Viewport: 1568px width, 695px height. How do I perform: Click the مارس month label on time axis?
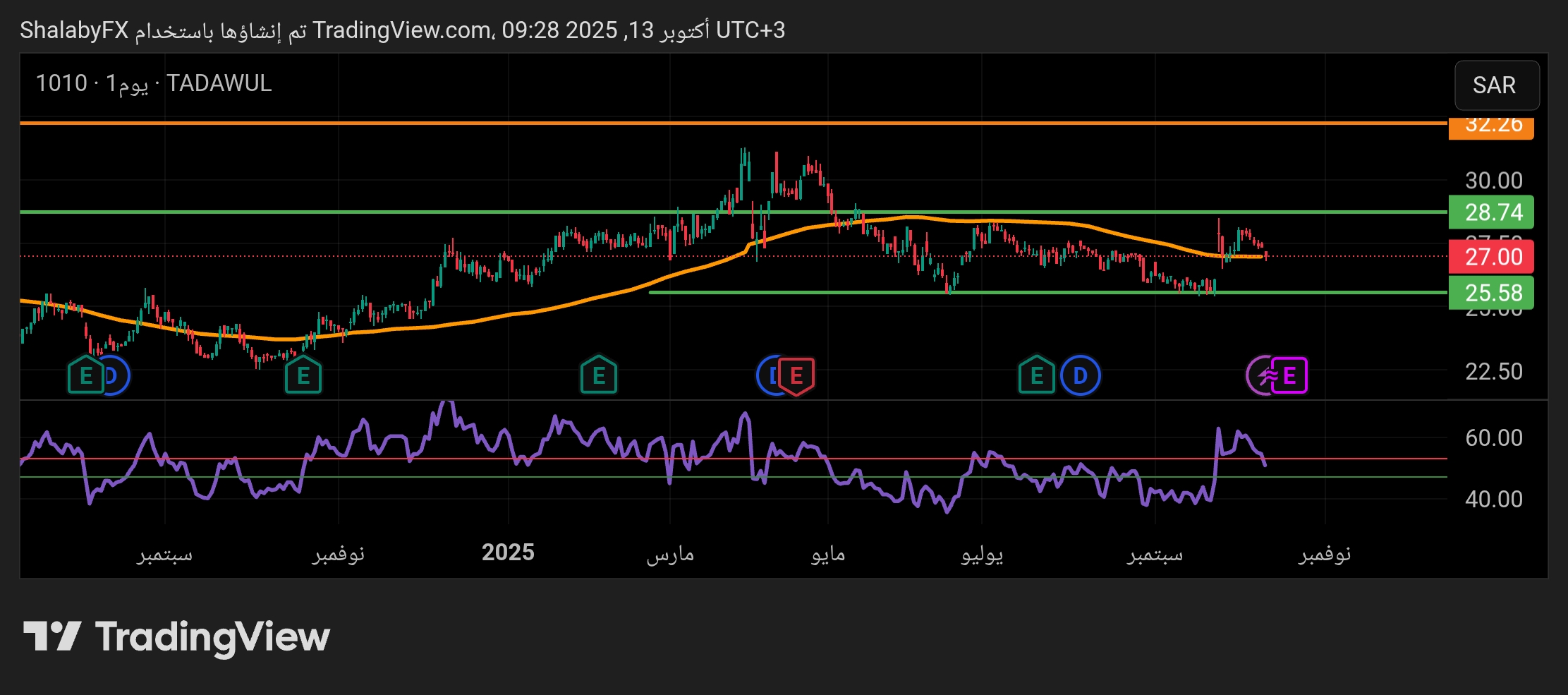(670, 554)
